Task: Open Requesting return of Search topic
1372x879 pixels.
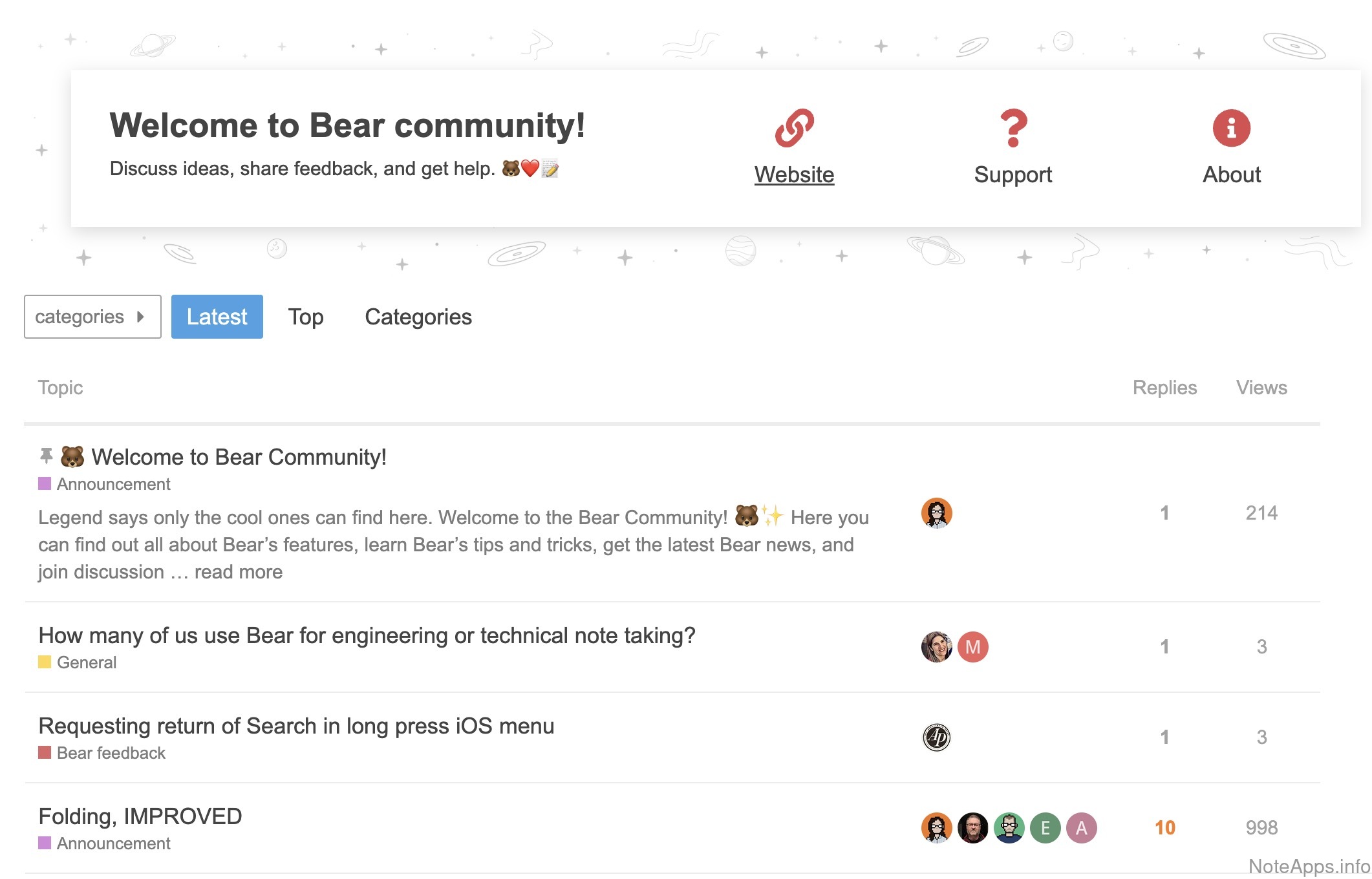Action: pyautogui.click(x=296, y=726)
